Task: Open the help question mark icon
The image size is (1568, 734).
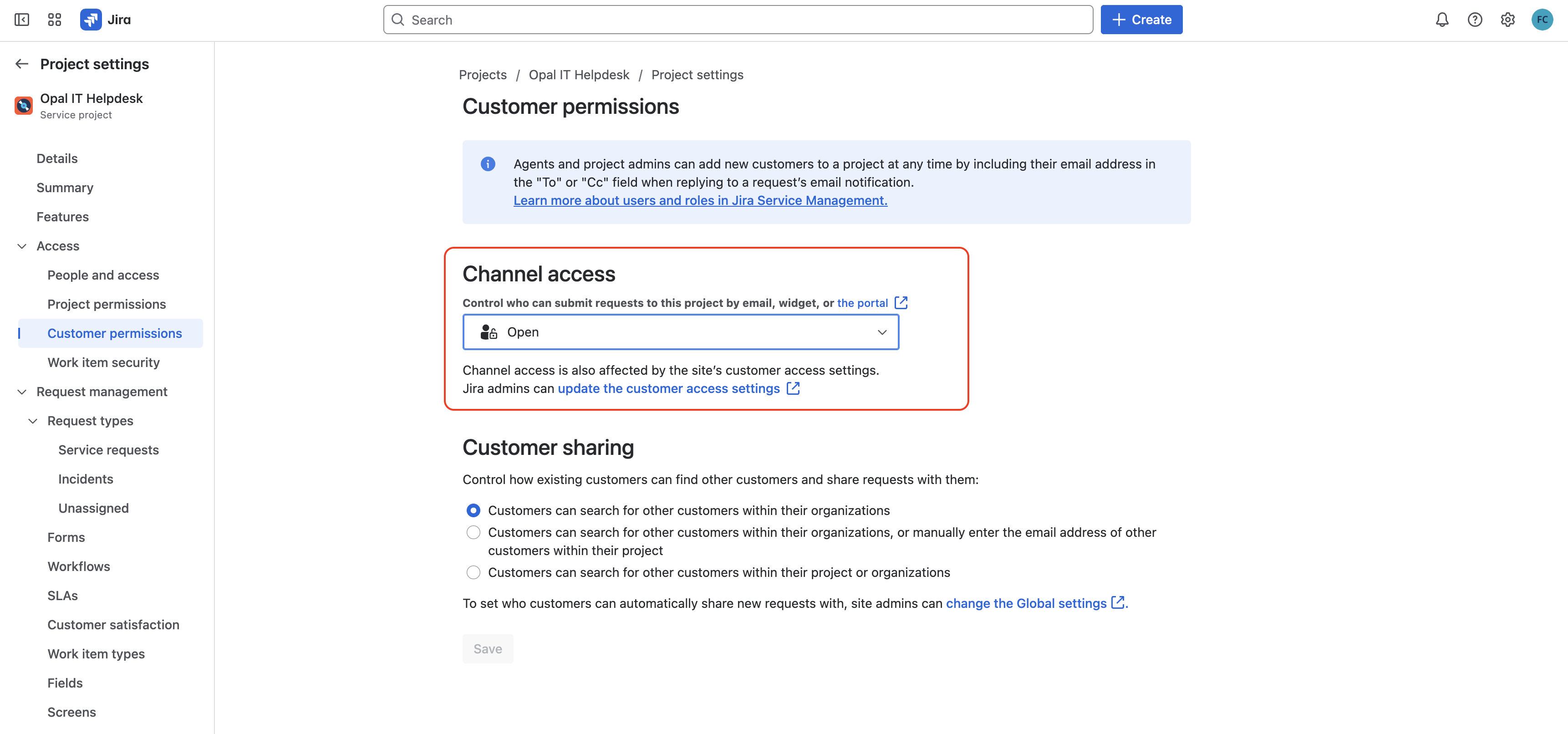Action: (x=1474, y=20)
